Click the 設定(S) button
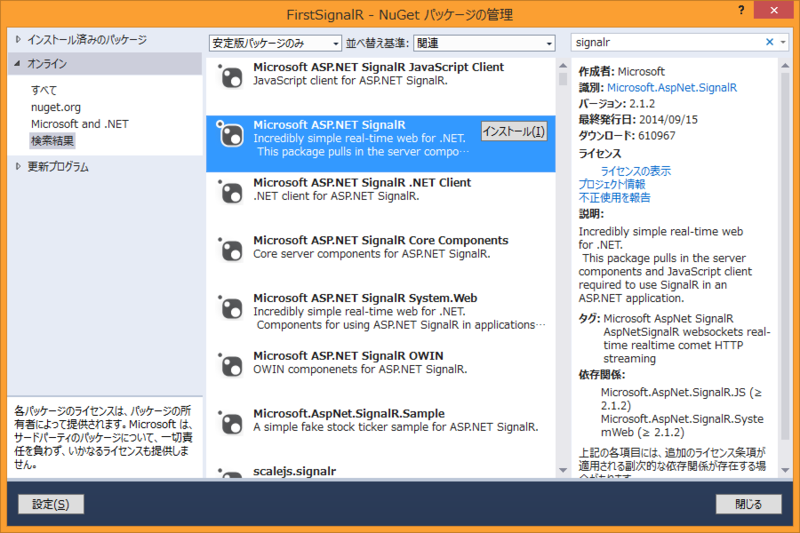 51,504
